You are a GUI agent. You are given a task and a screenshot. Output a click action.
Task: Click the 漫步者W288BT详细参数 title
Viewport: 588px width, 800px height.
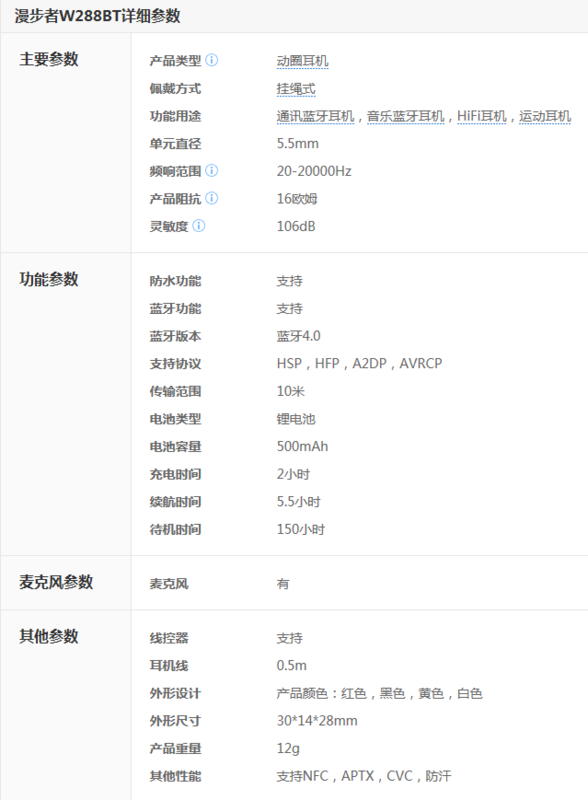tap(97, 16)
